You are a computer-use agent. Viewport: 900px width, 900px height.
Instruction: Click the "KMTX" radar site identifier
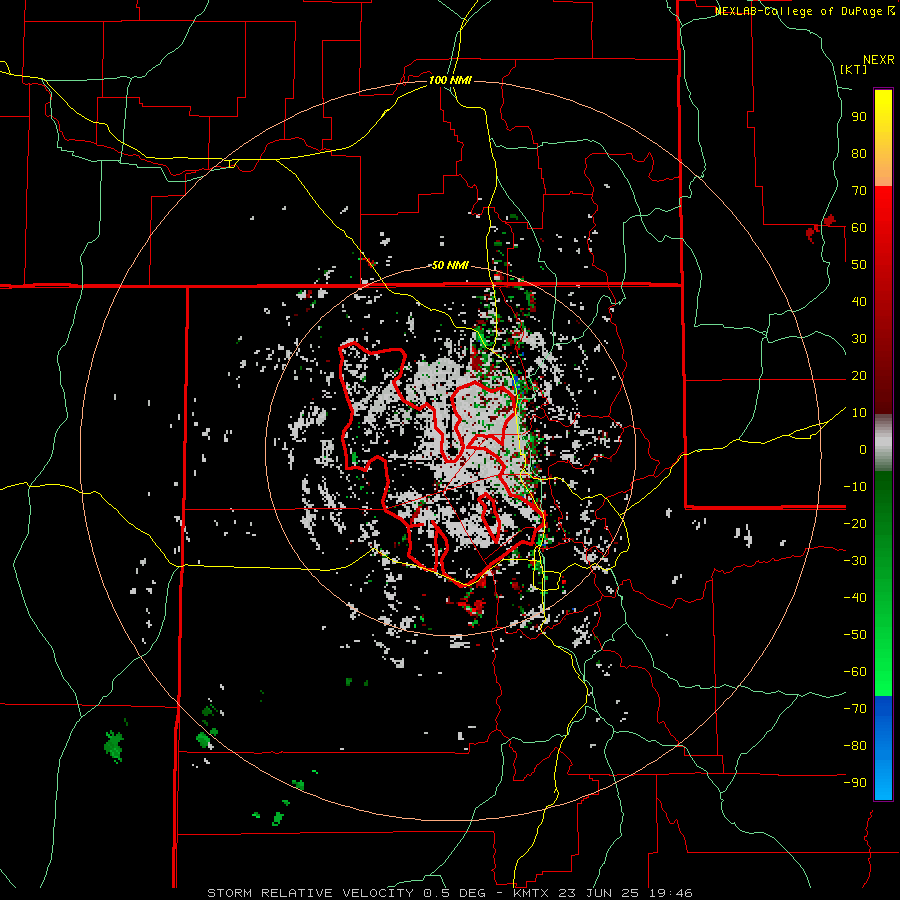[532, 893]
